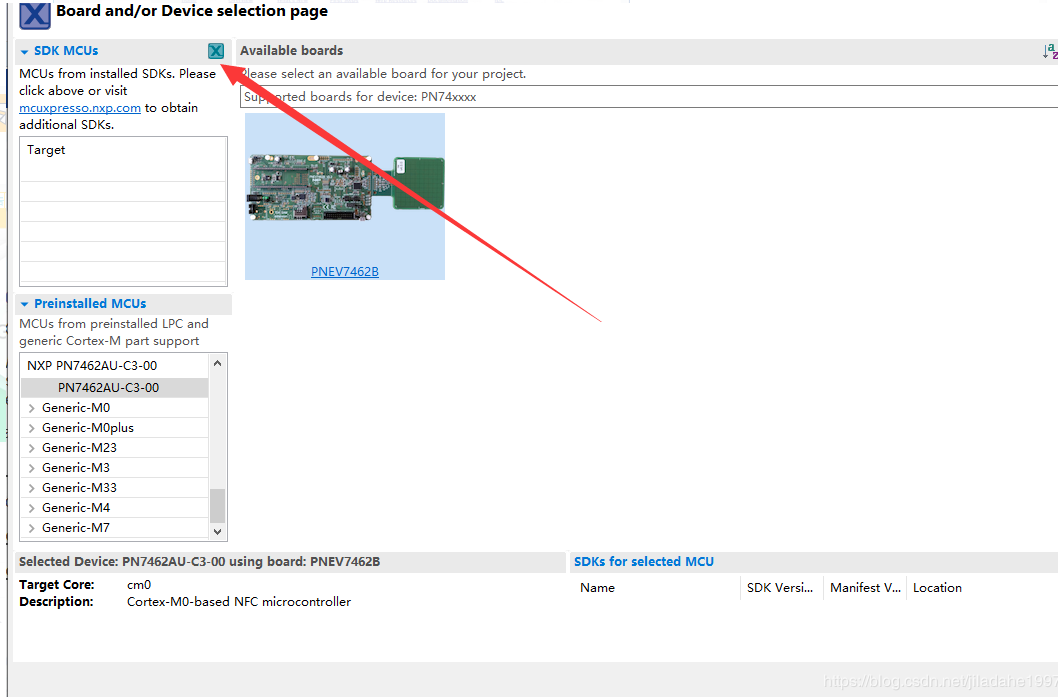Click the MCU list scrollbar thumb

tap(217, 505)
